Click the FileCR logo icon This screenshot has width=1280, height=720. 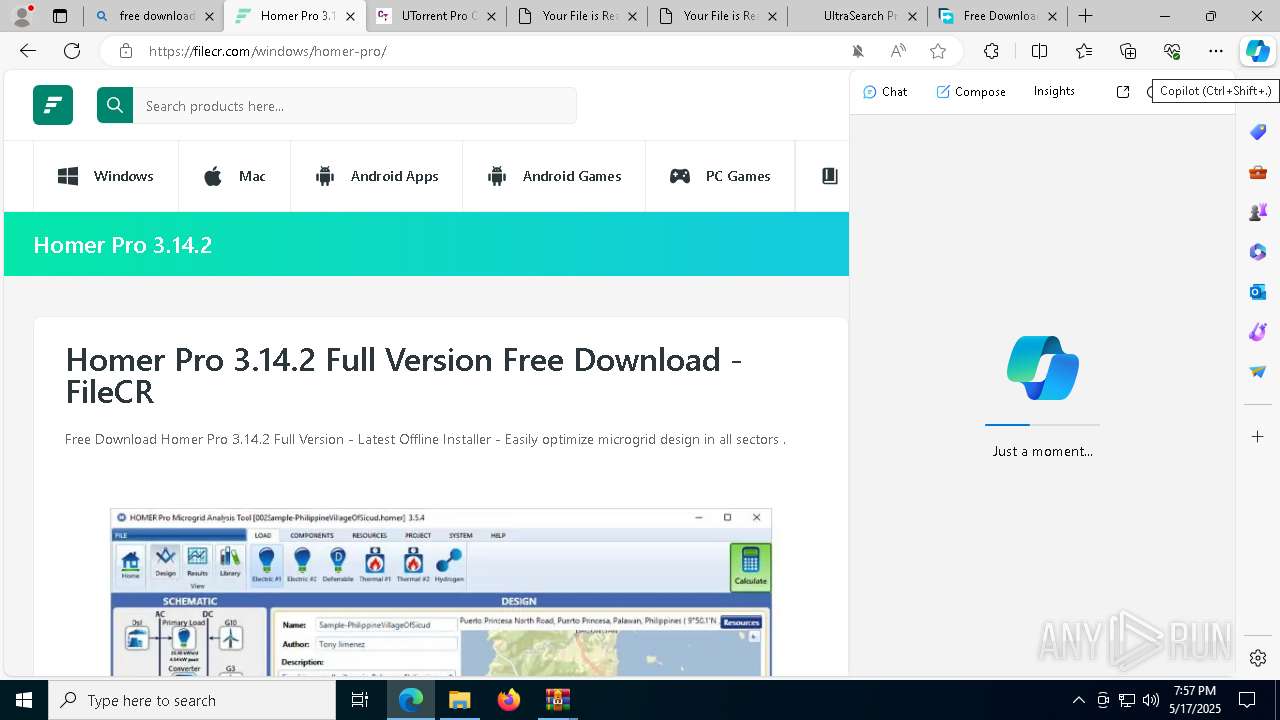click(53, 105)
